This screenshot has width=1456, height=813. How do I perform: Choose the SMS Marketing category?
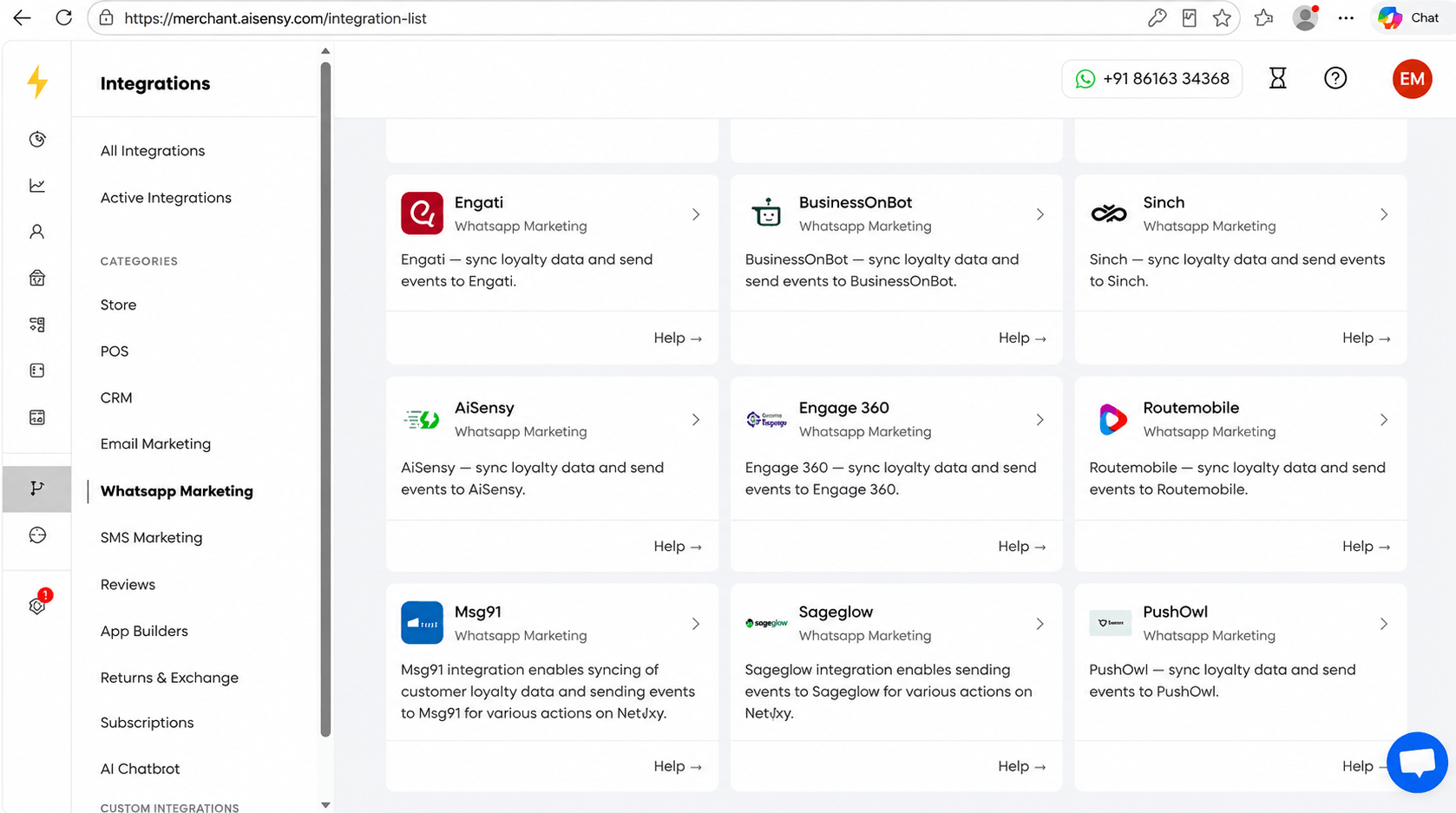tap(151, 538)
